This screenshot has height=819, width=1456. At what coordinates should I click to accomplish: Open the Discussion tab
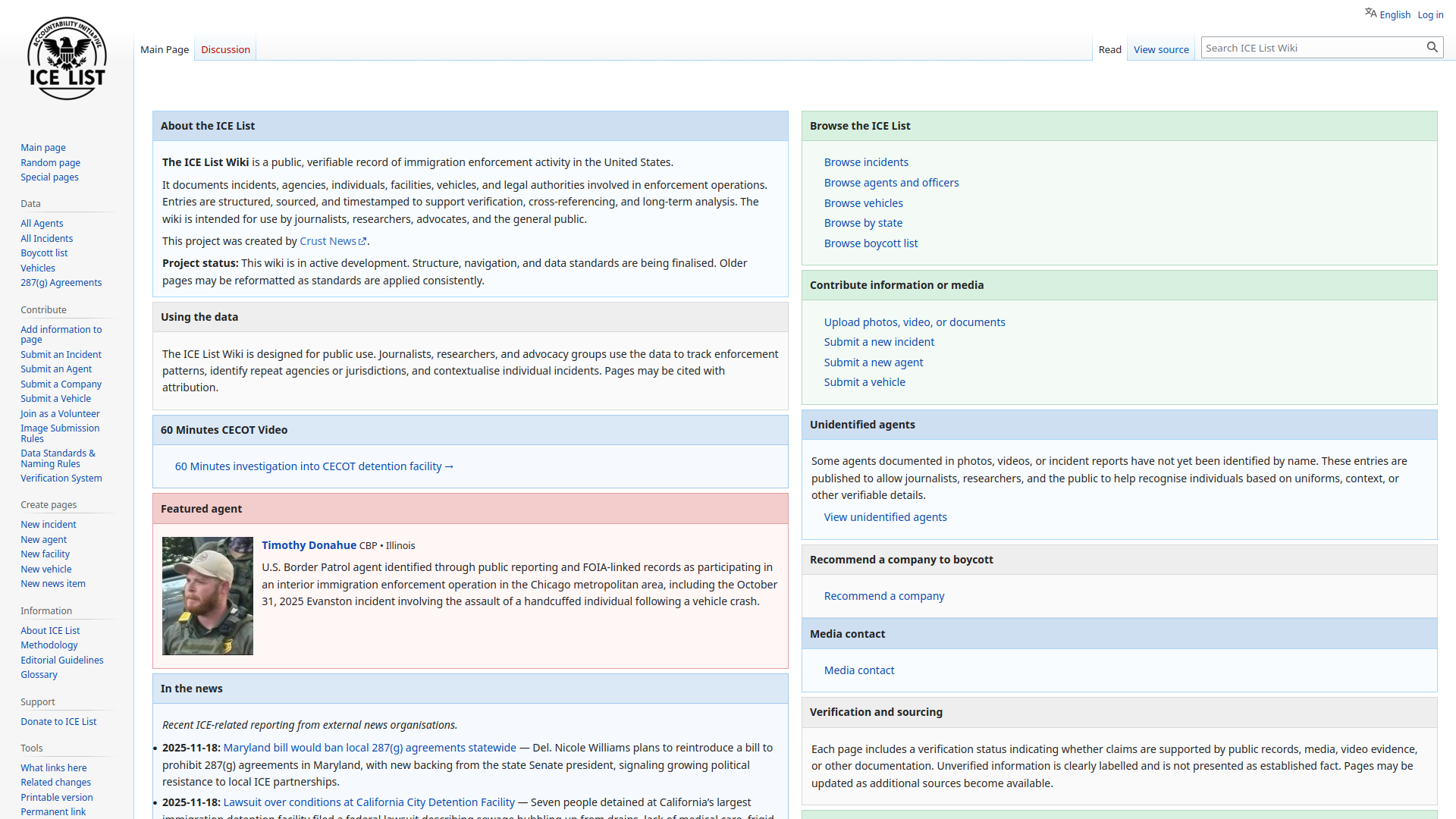coord(225,49)
